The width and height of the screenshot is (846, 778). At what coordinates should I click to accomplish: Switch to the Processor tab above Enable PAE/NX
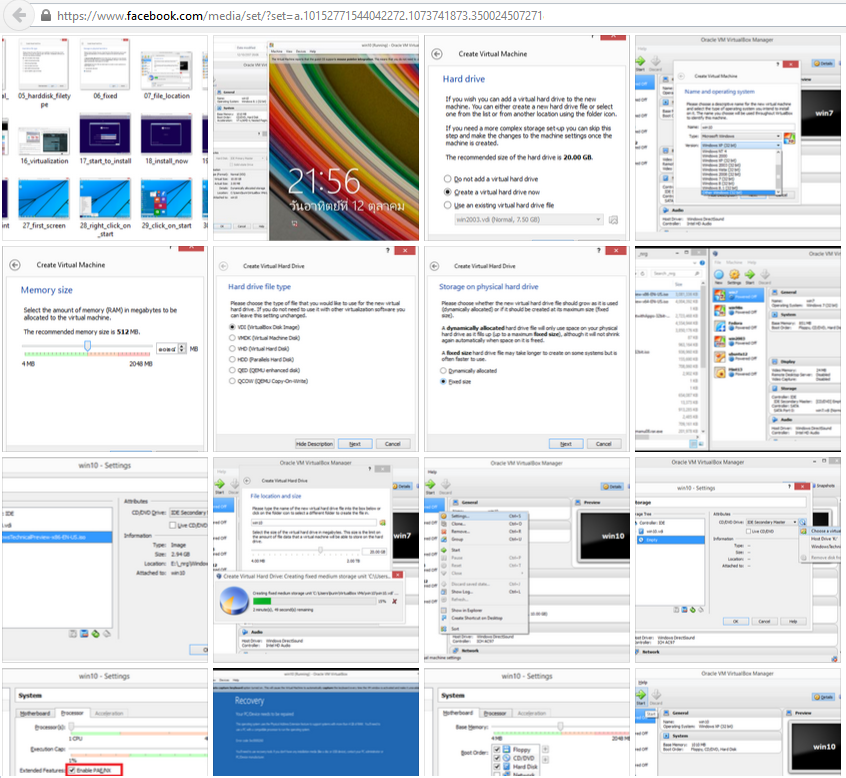pyautogui.click(x=72, y=713)
